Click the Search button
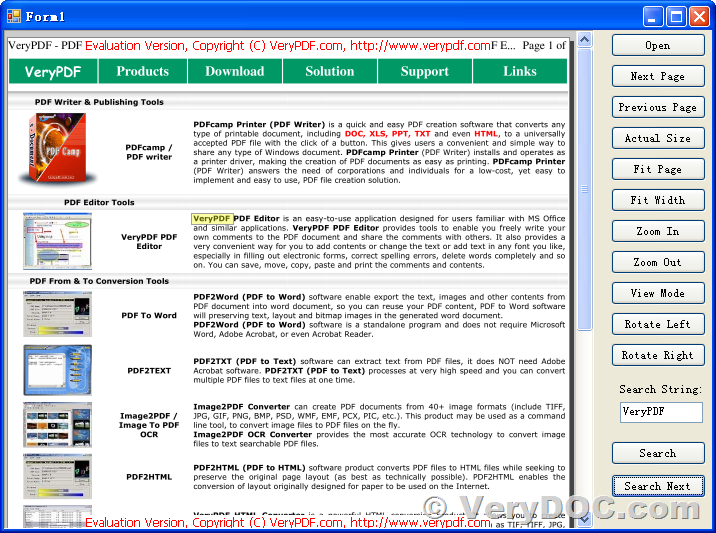 click(658, 453)
